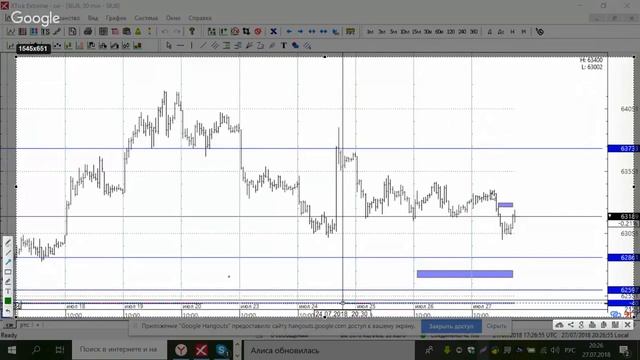Click the undo arrow in the top toolbar
Image resolution: width=640 pixels, height=360 pixels.
(x=165, y=31)
